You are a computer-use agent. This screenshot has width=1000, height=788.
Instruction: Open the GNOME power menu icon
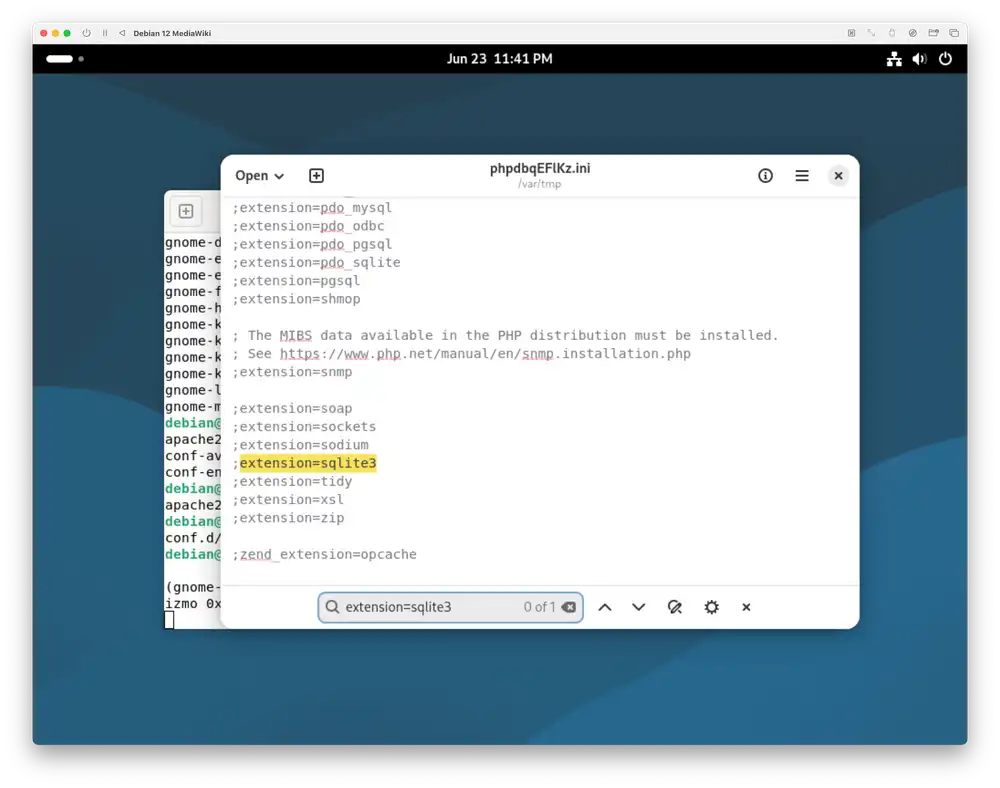click(x=945, y=59)
